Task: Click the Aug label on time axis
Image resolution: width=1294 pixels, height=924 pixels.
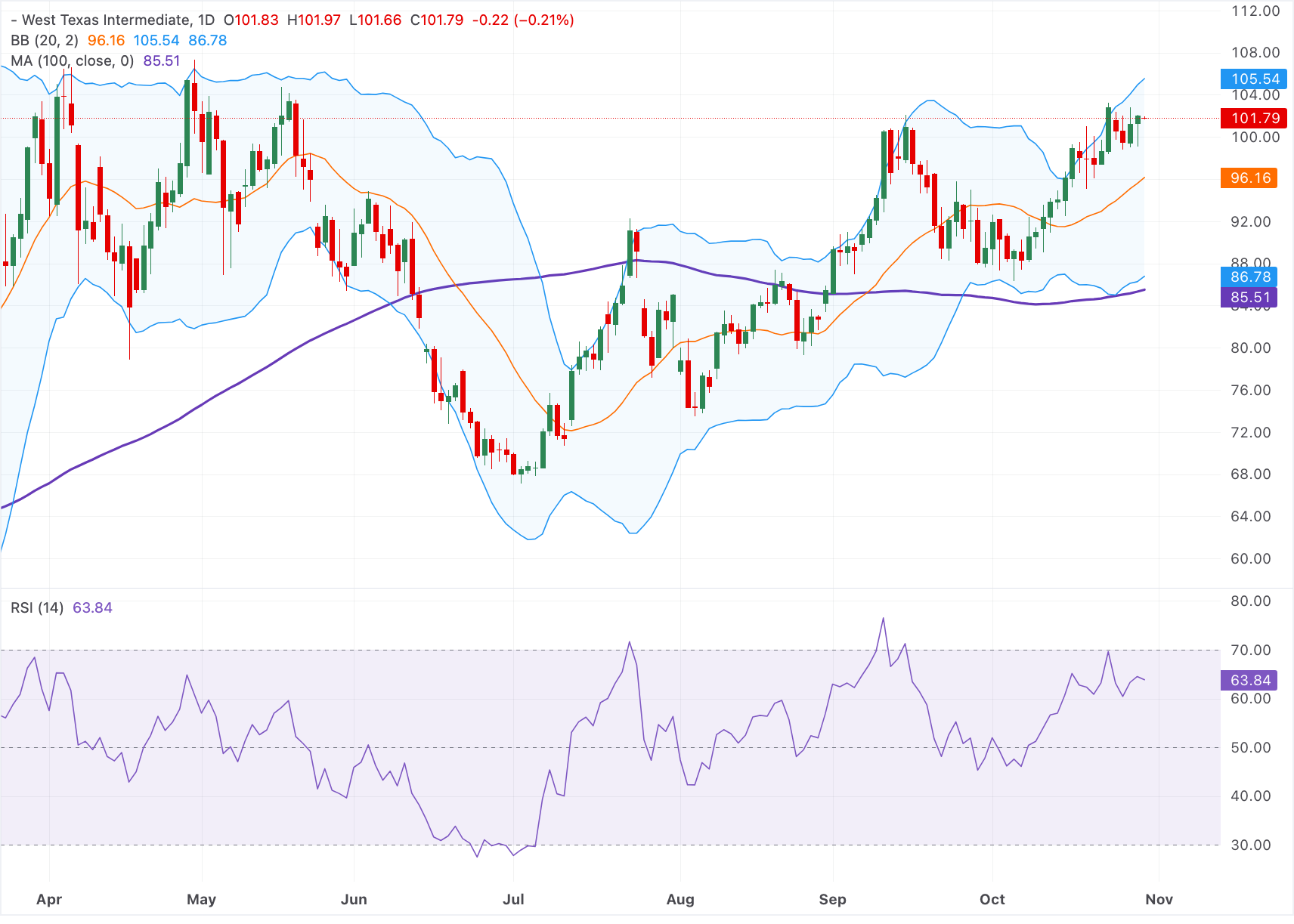Action: click(680, 900)
